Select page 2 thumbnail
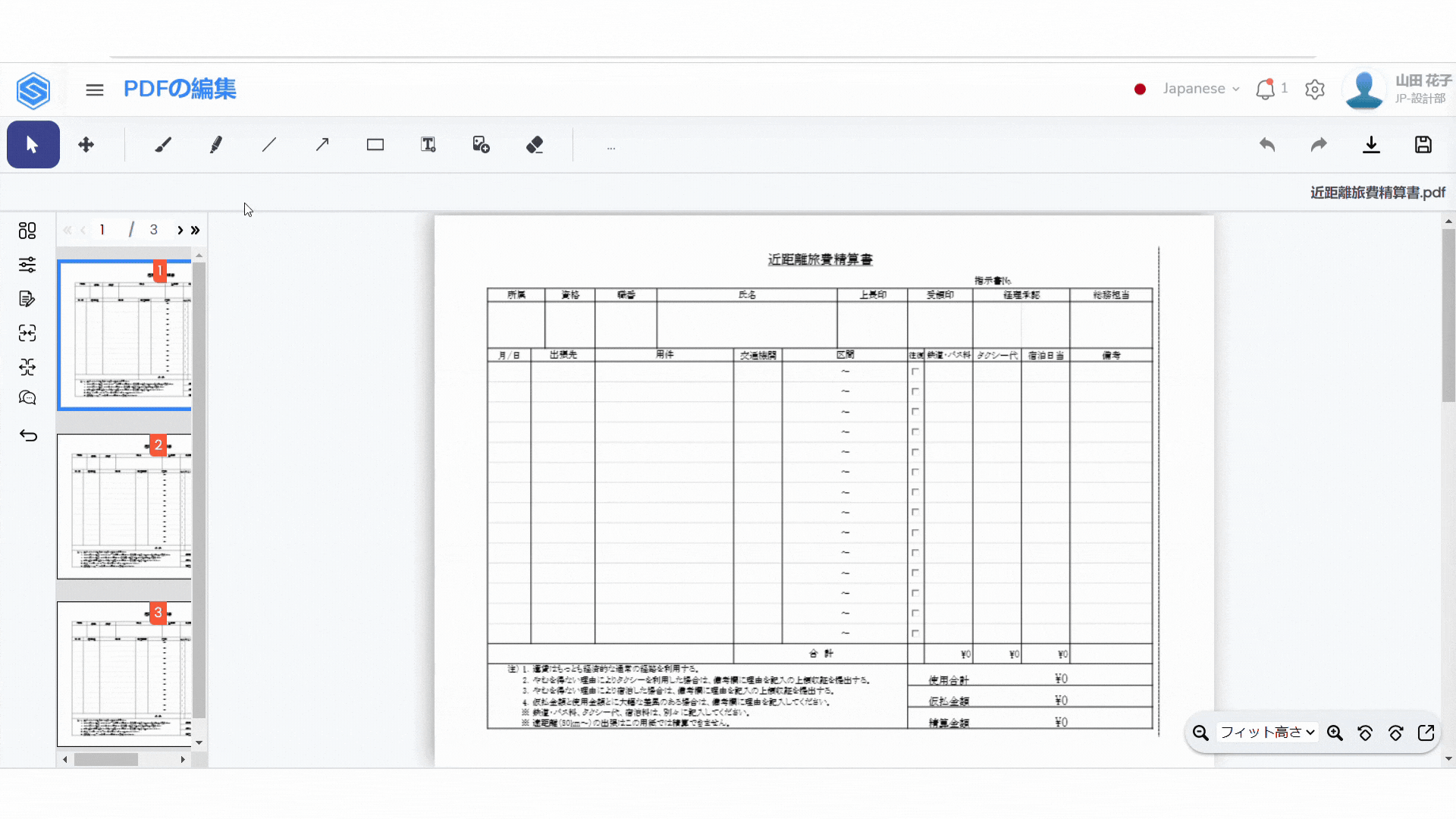This screenshot has height=819, width=1456. [x=124, y=507]
